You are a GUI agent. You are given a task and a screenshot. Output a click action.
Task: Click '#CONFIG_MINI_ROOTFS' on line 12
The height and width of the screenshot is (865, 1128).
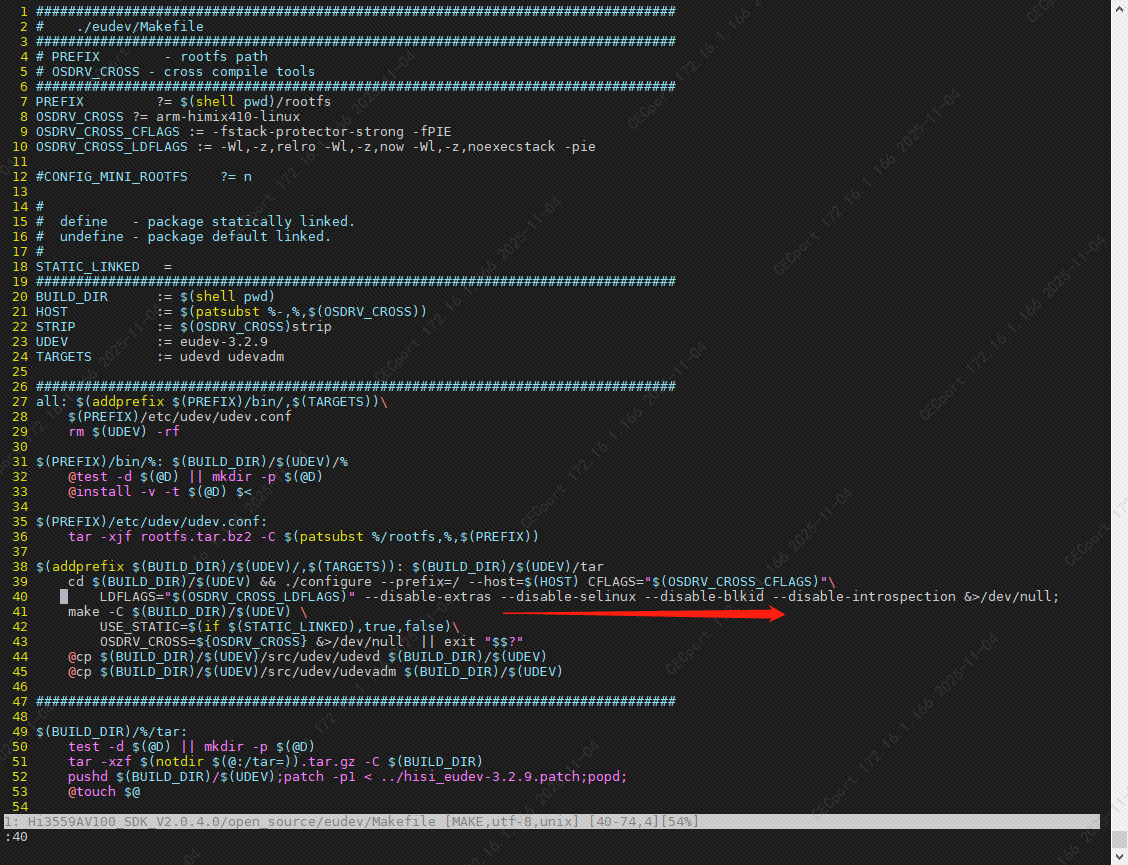(x=112, y=177)
